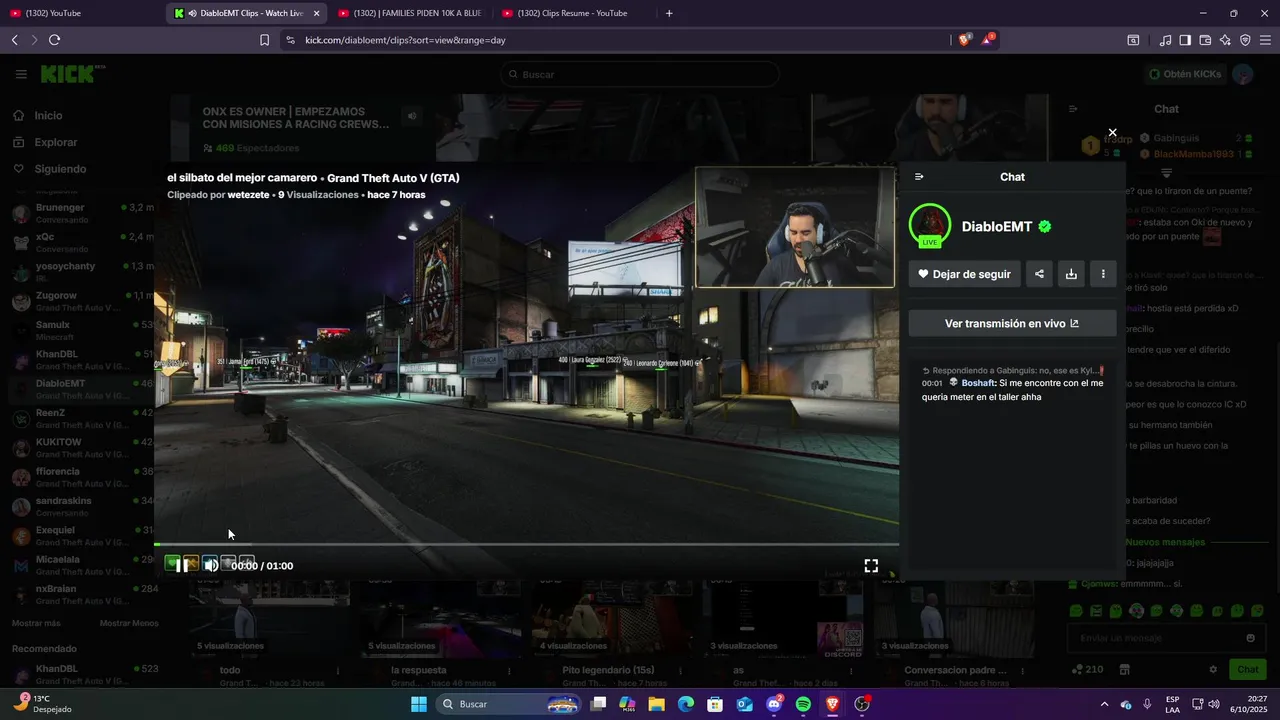Screen dimensions: 1280x720
Task: Click green Chat send button
Action: [1248, 670]
